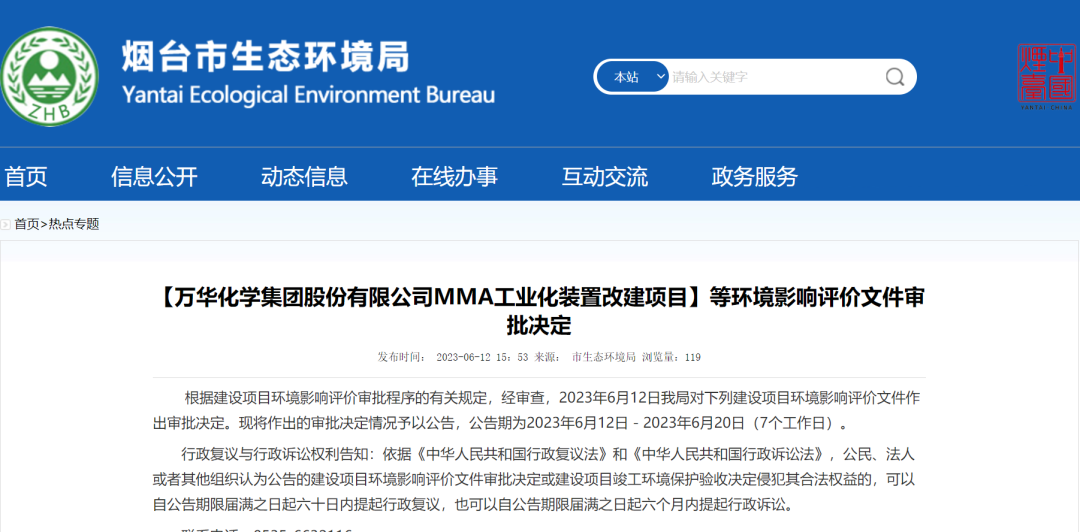This screenshot has height=532, width=1080.
Task: Click the 首页 breadcrumb link
Action: click(27, 224)
